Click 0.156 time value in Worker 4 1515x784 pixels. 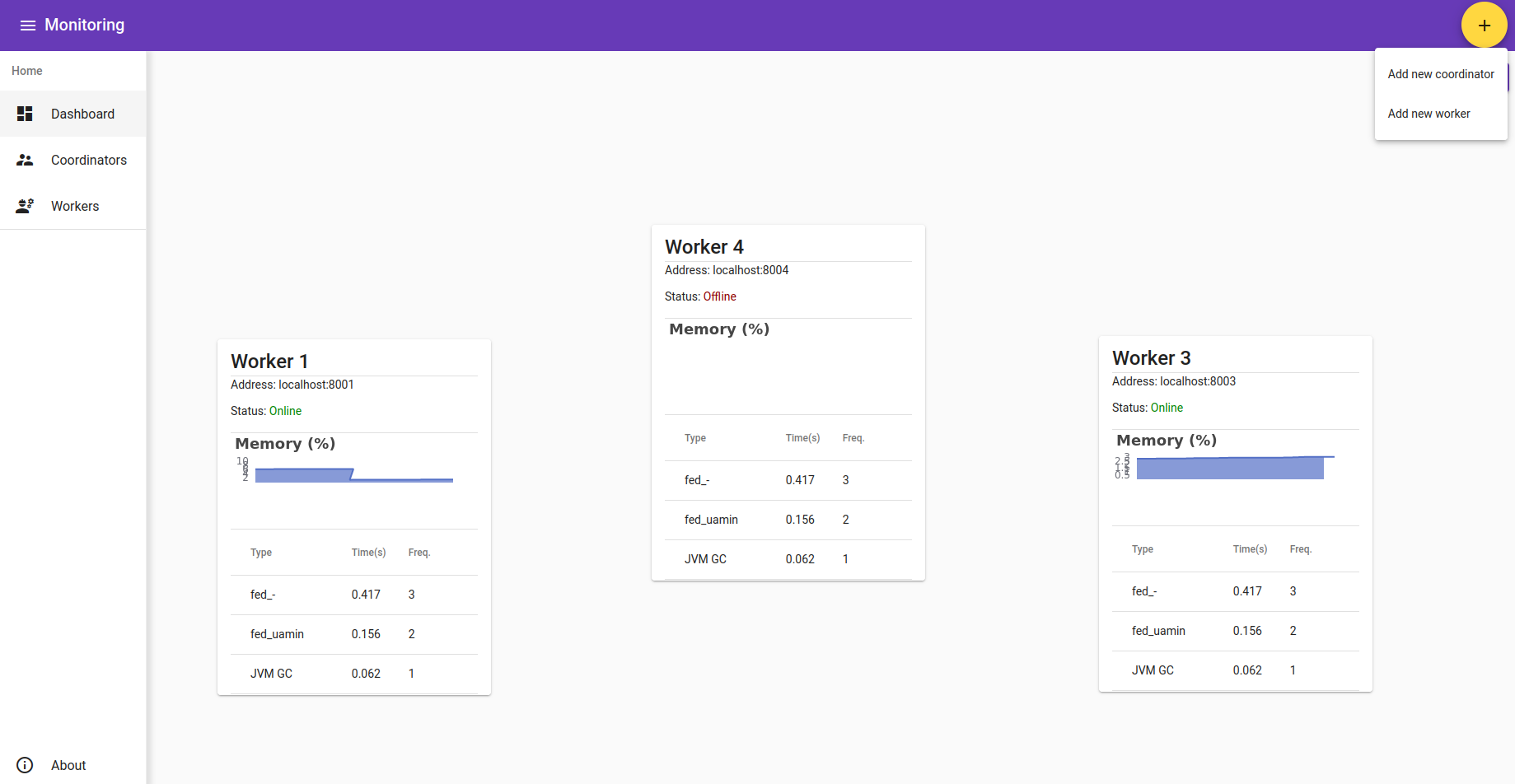pyautogui.click(x=800, y=520)
